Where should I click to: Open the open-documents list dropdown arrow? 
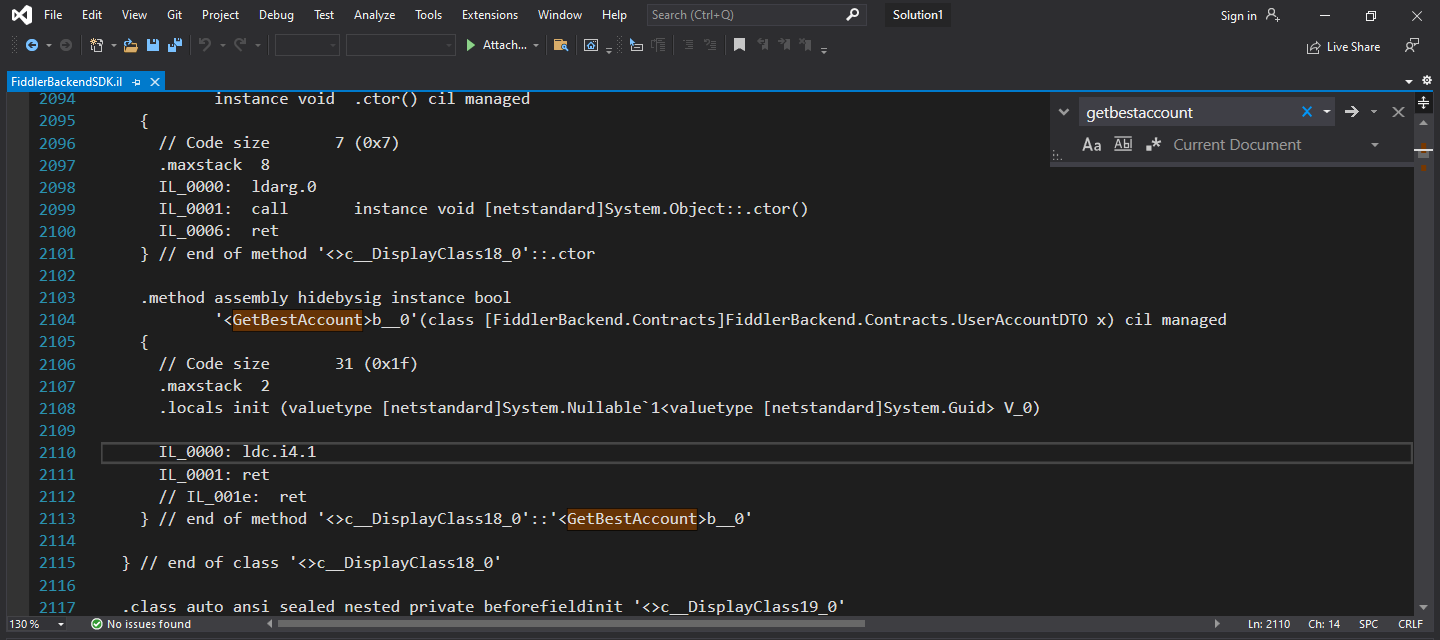[1408, 81]
